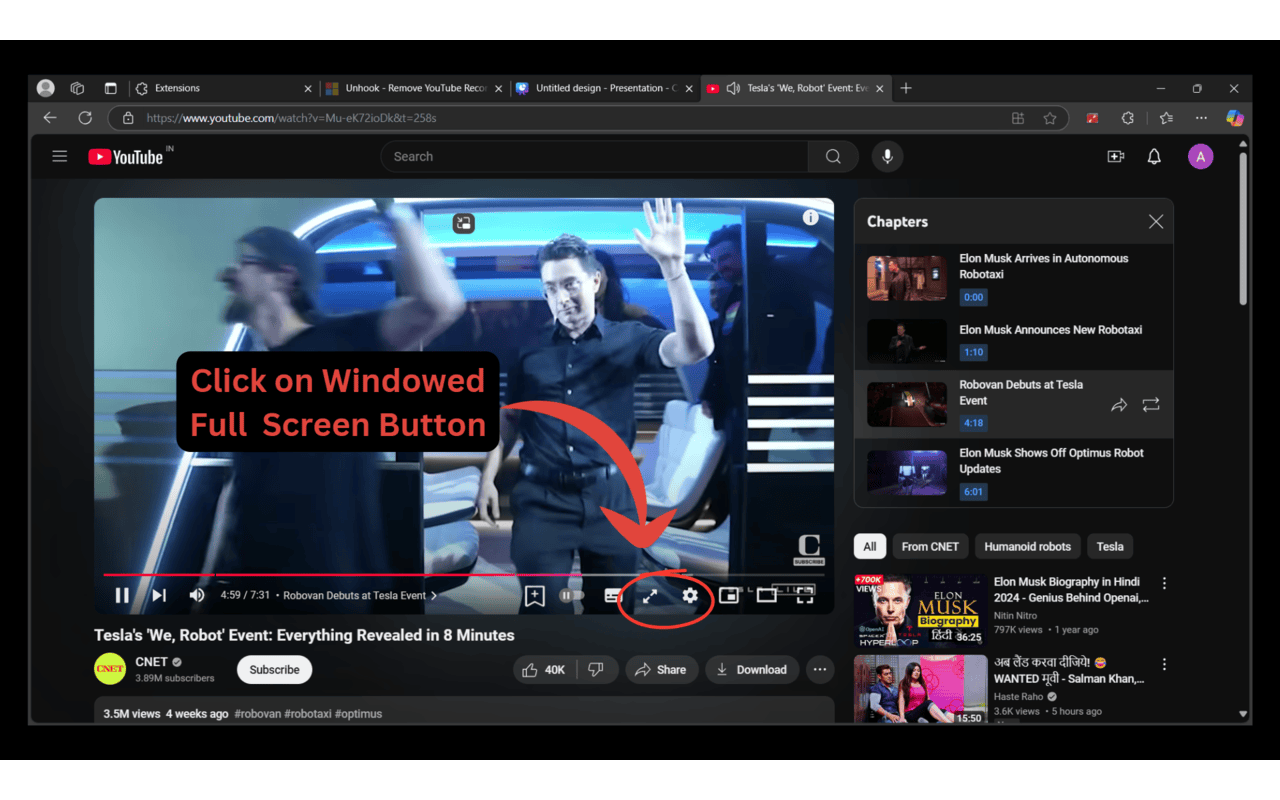The height and width of the screenshot is (800, 1280).
Task: Open the Haste Raho channel
Action: click(1018, 697)
